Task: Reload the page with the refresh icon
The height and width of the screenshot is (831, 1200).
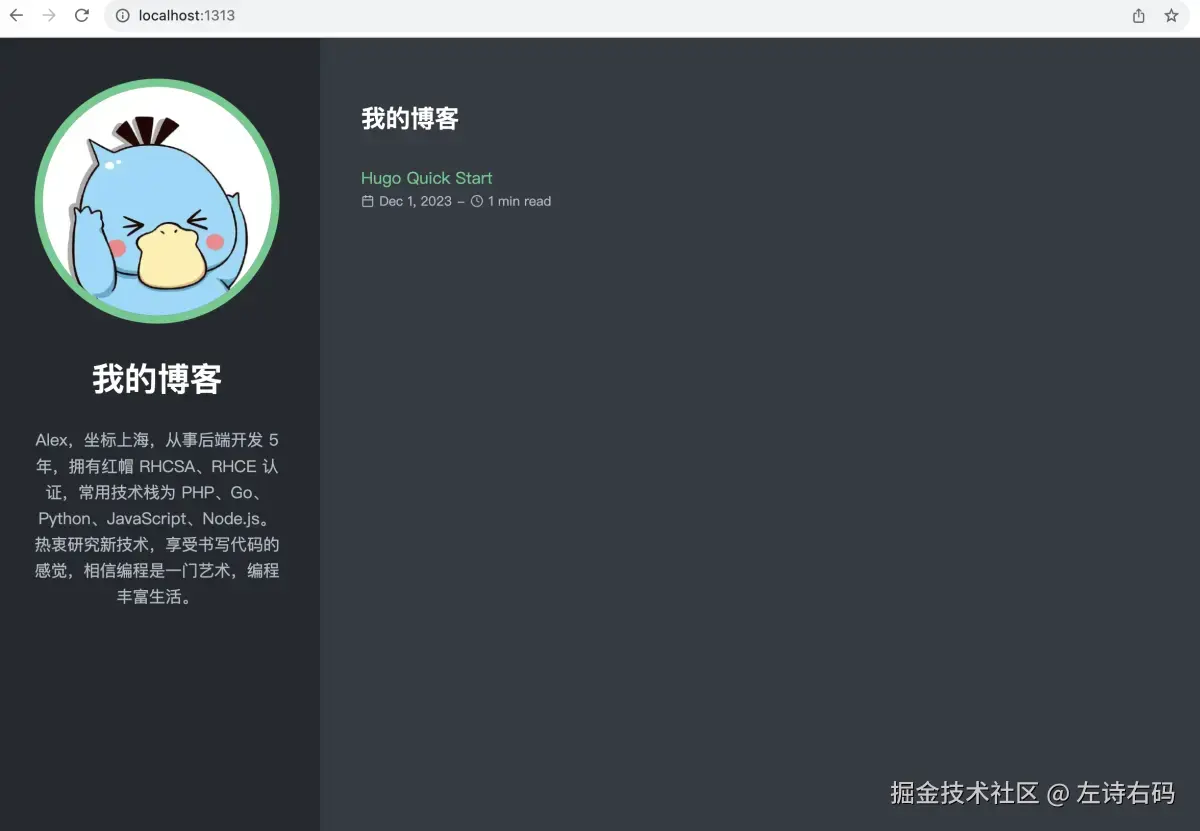Action: (x=83, y=16)
